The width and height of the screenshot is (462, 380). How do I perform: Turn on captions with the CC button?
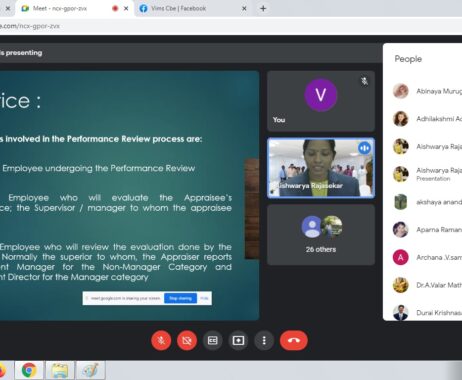click(x=212, y=340)
